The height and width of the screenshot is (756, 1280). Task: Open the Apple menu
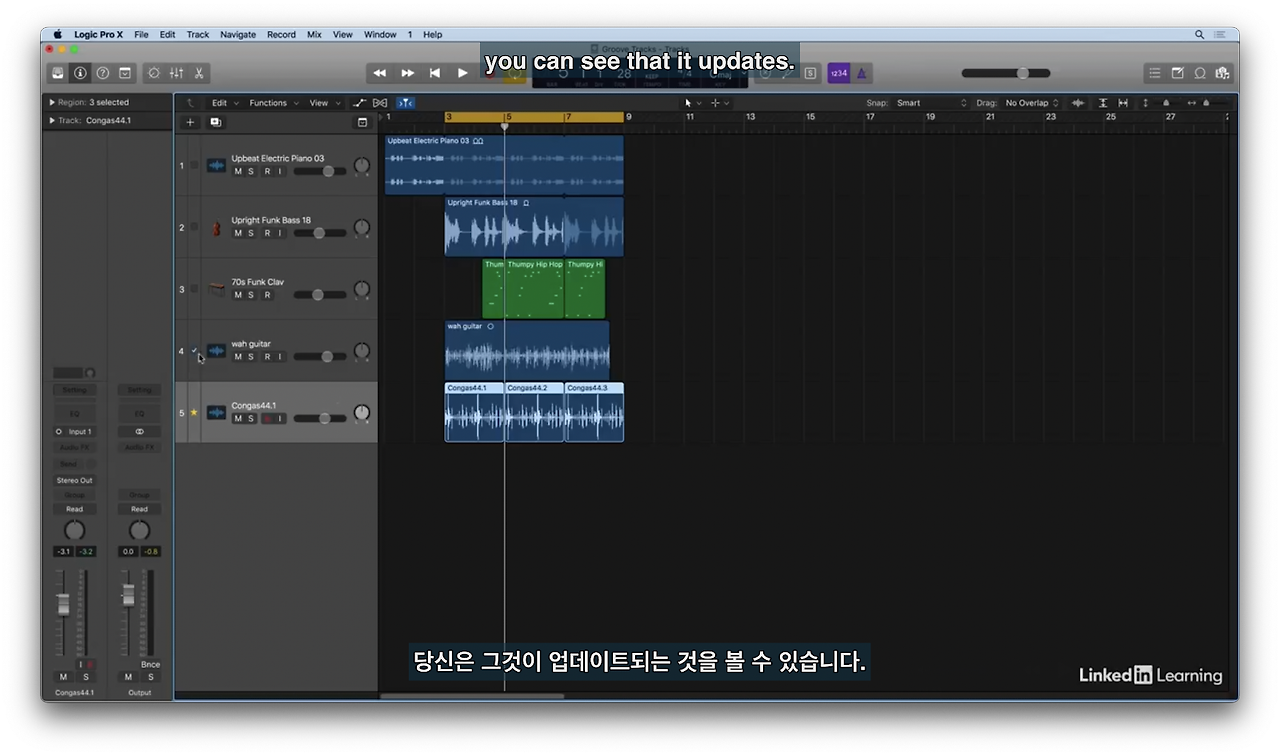[58, 34]
